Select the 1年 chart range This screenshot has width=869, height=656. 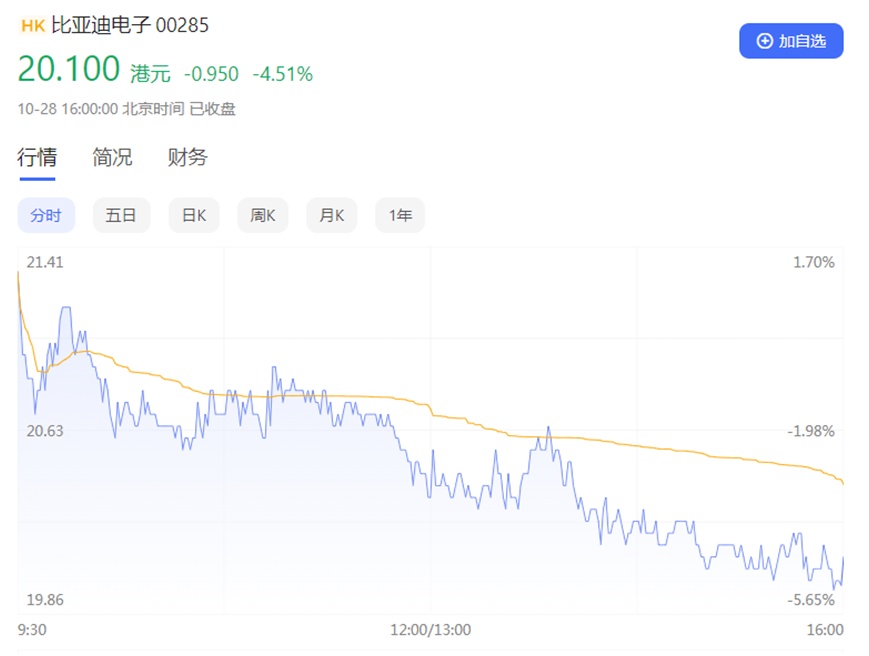(400, 215)
